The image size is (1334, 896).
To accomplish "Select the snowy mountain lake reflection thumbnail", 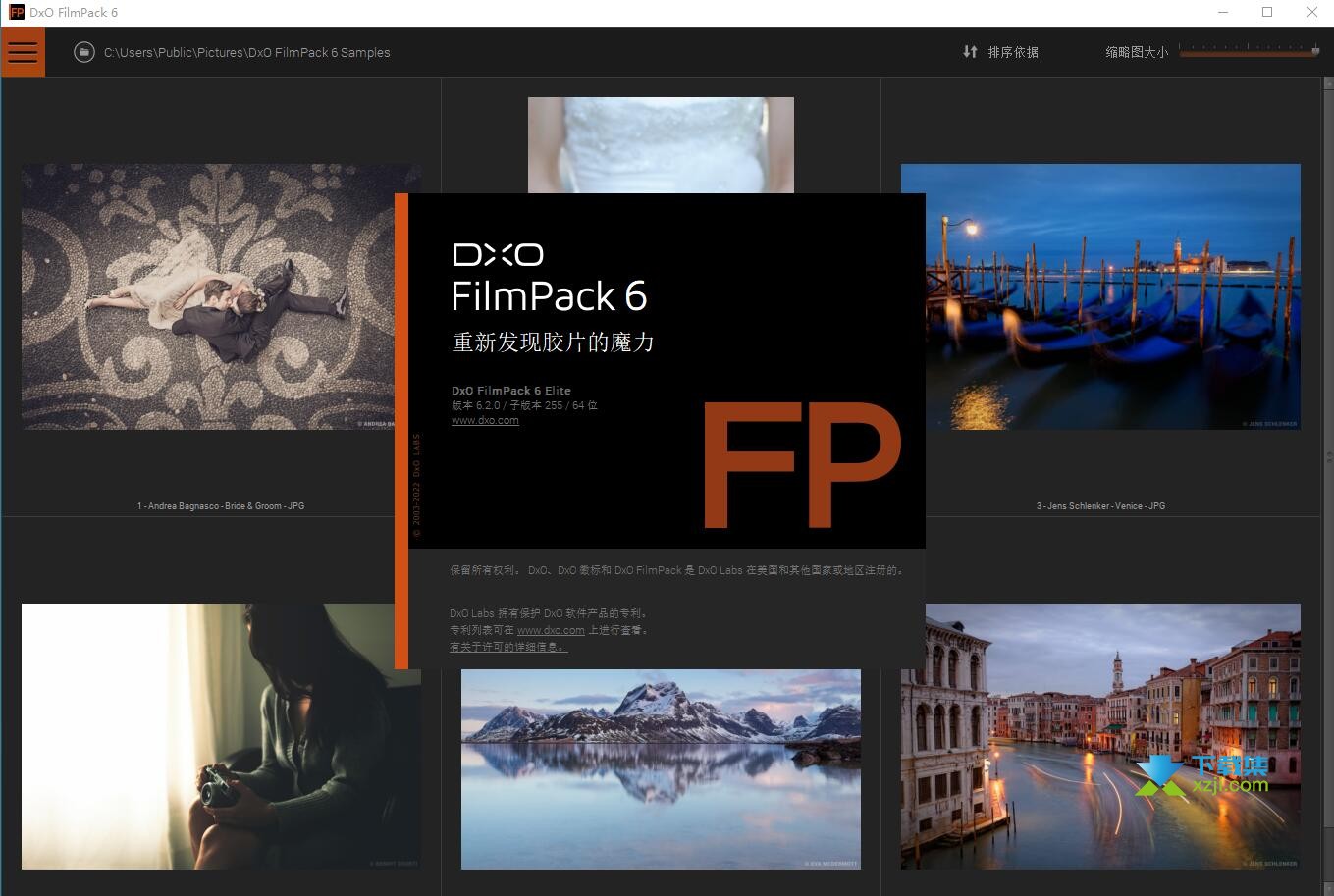I will point(661,768).
